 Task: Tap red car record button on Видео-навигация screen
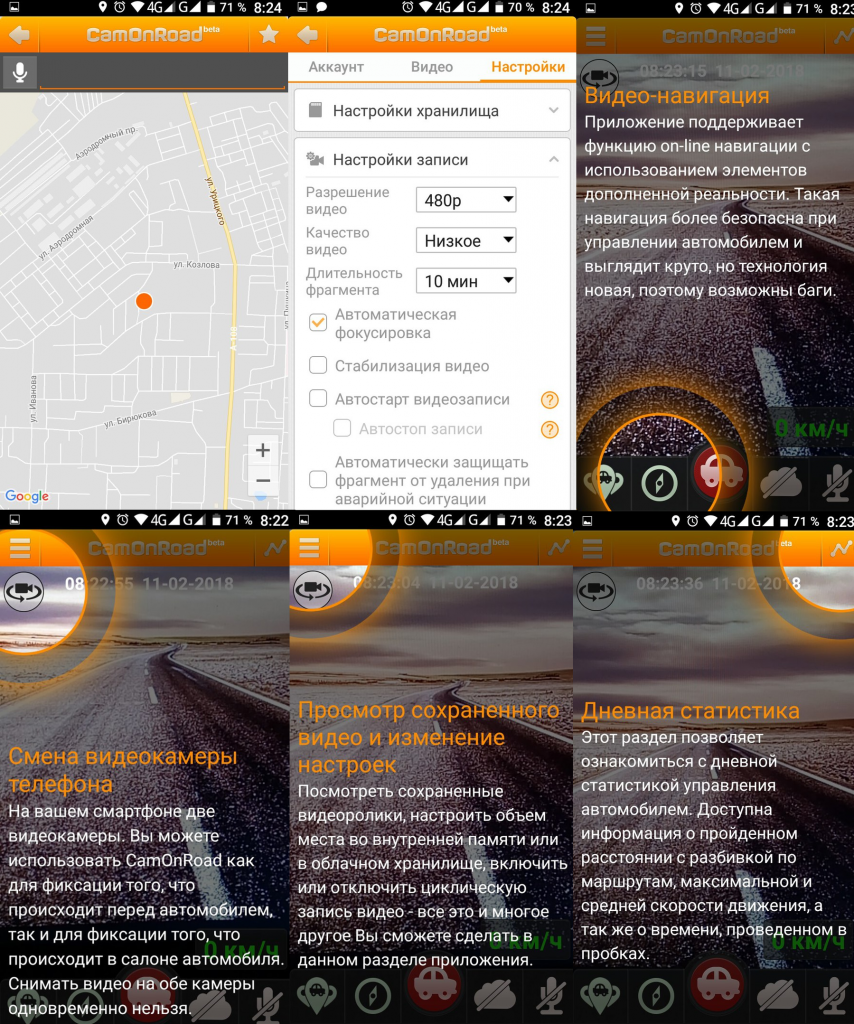[x=719, y=473]
